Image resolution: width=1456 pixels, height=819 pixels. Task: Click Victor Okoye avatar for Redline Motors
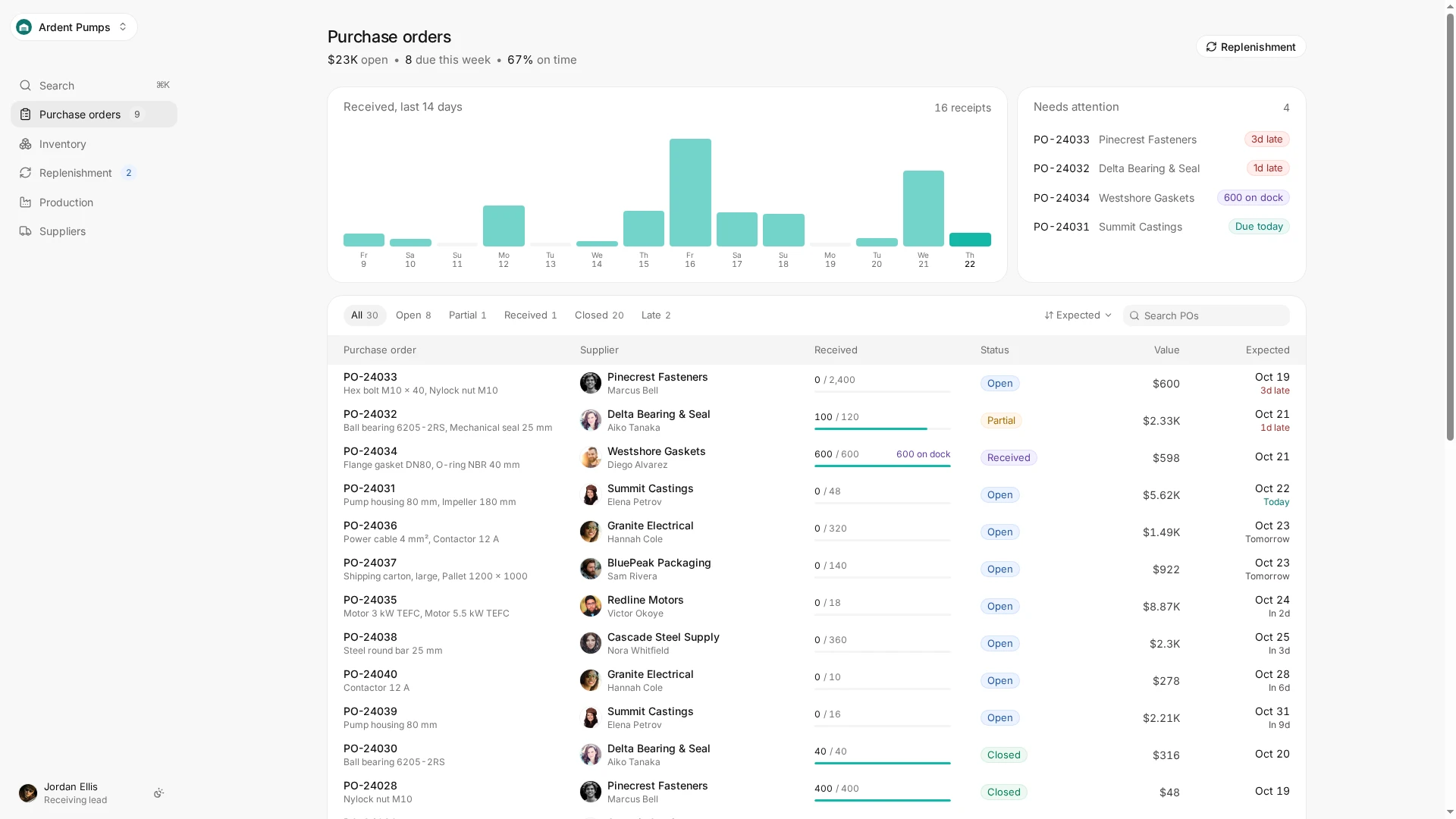point(591,606)
